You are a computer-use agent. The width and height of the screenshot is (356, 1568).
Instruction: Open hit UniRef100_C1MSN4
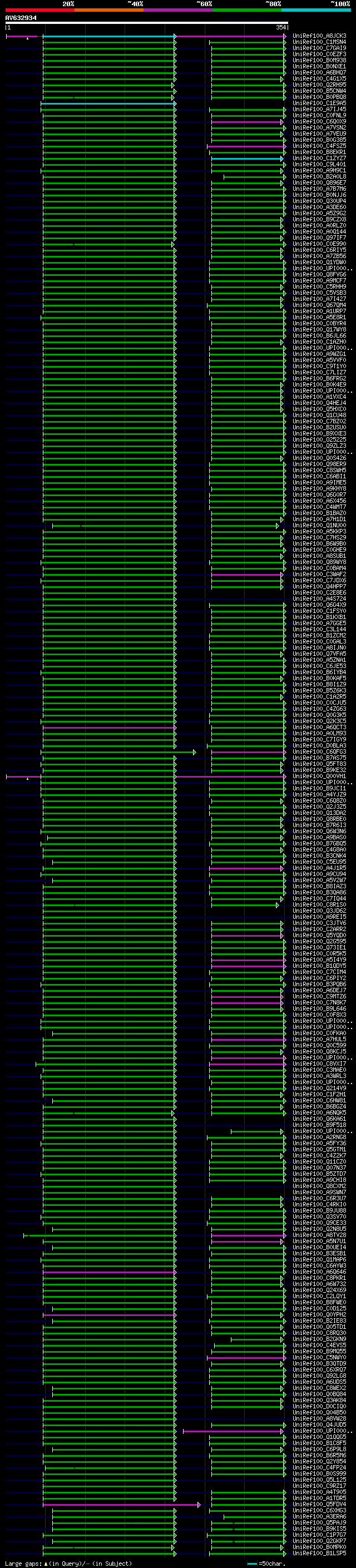tap(319, 42)
